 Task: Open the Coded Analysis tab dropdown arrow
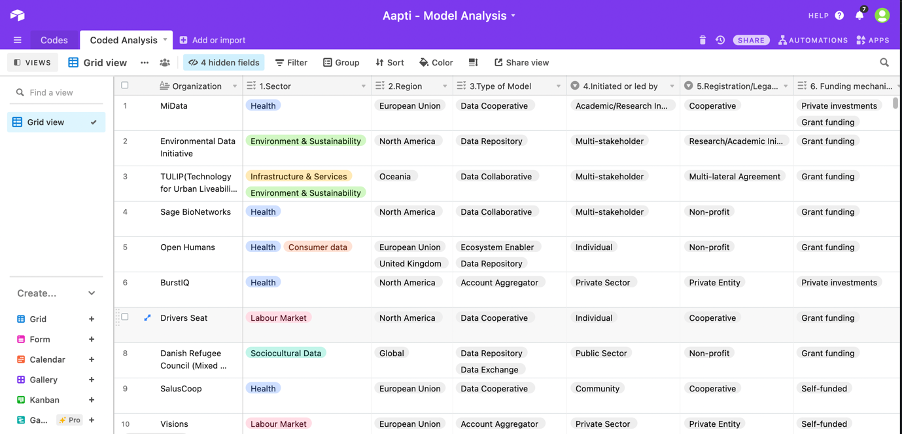pyautogui.click(x=165, y=40)
